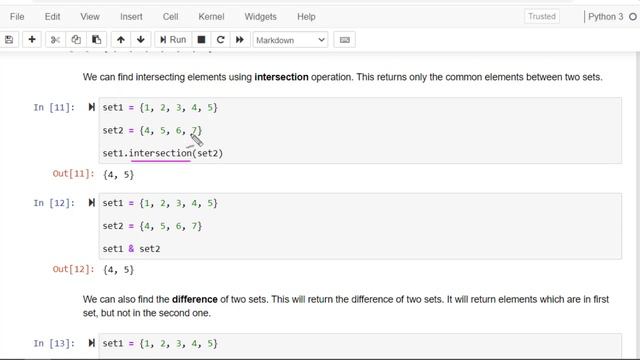Click the Python 3 kernel idle circle indicator

(x=633, y=17)
